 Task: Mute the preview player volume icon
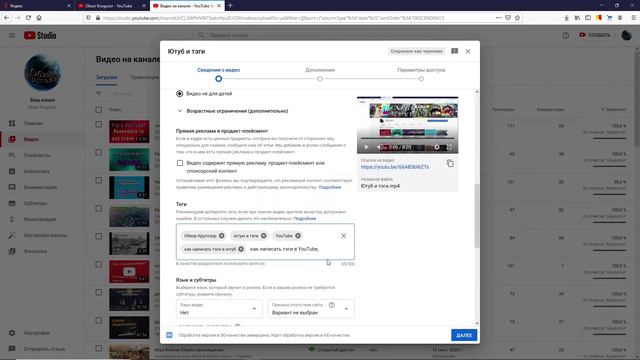[x=380, y=147]
